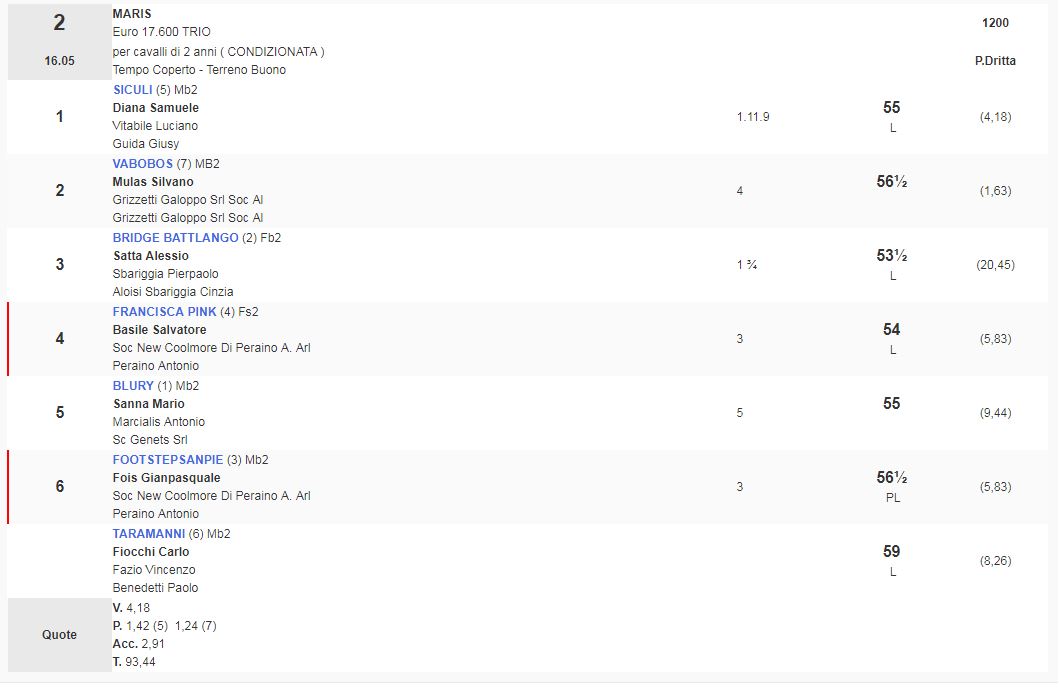
Task: Select the FRANCISCA PINK link
Action: [165, 312]
